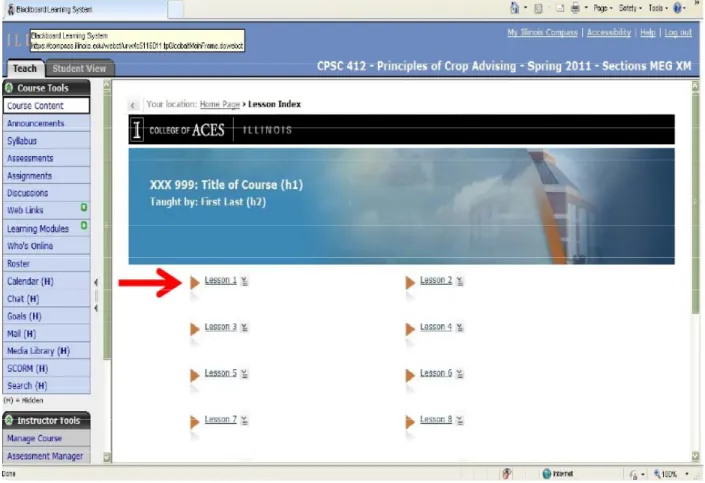This screenshot has width=705, height=483.
Task: Collapse the Instructor Tools panel header icon
Action: (9, 420)
